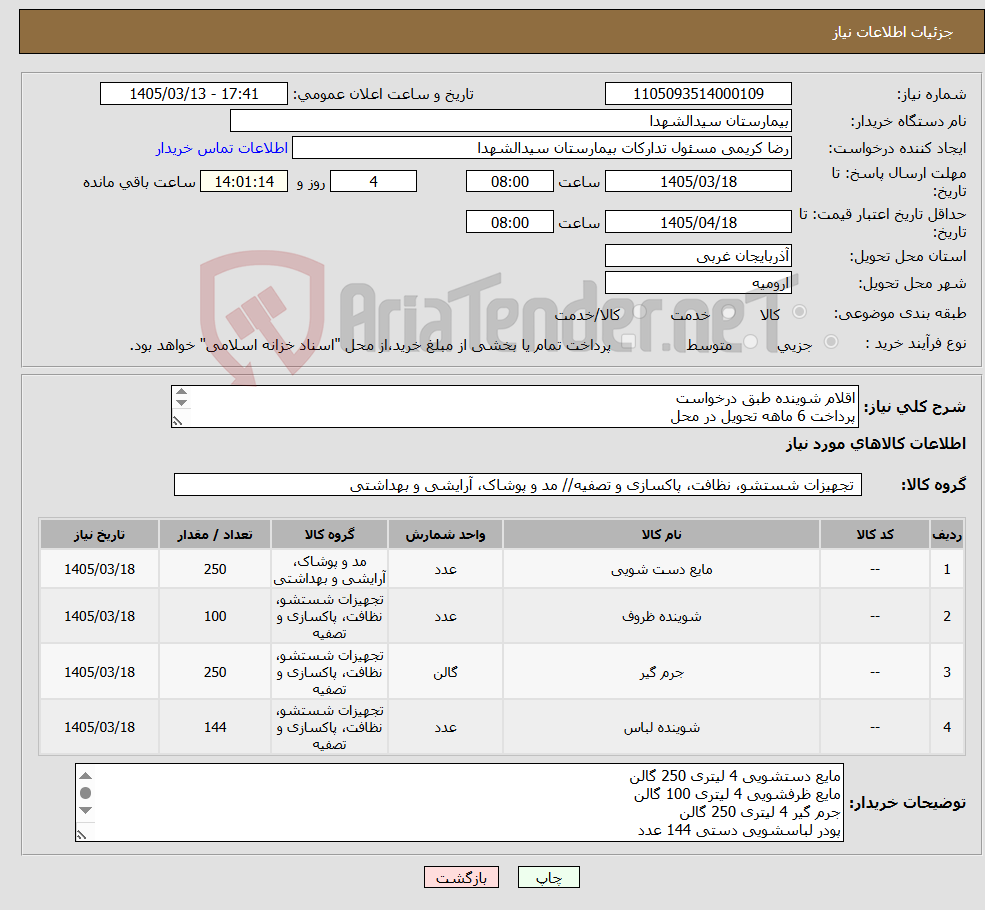Click the announcement date field 1405/03/13 - 17:41
This screenshot has height=910, width=985.
pos(193,94)
